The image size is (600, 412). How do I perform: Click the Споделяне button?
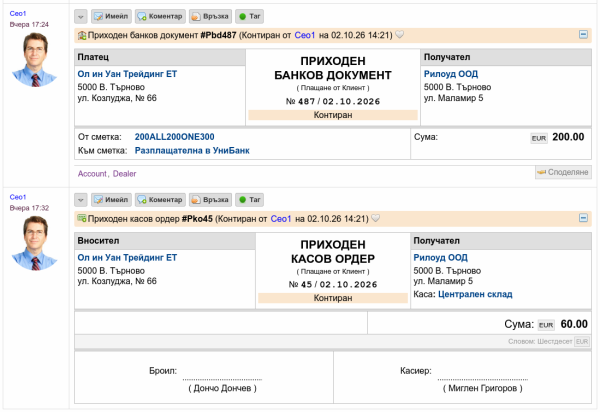tap(563, 172)
